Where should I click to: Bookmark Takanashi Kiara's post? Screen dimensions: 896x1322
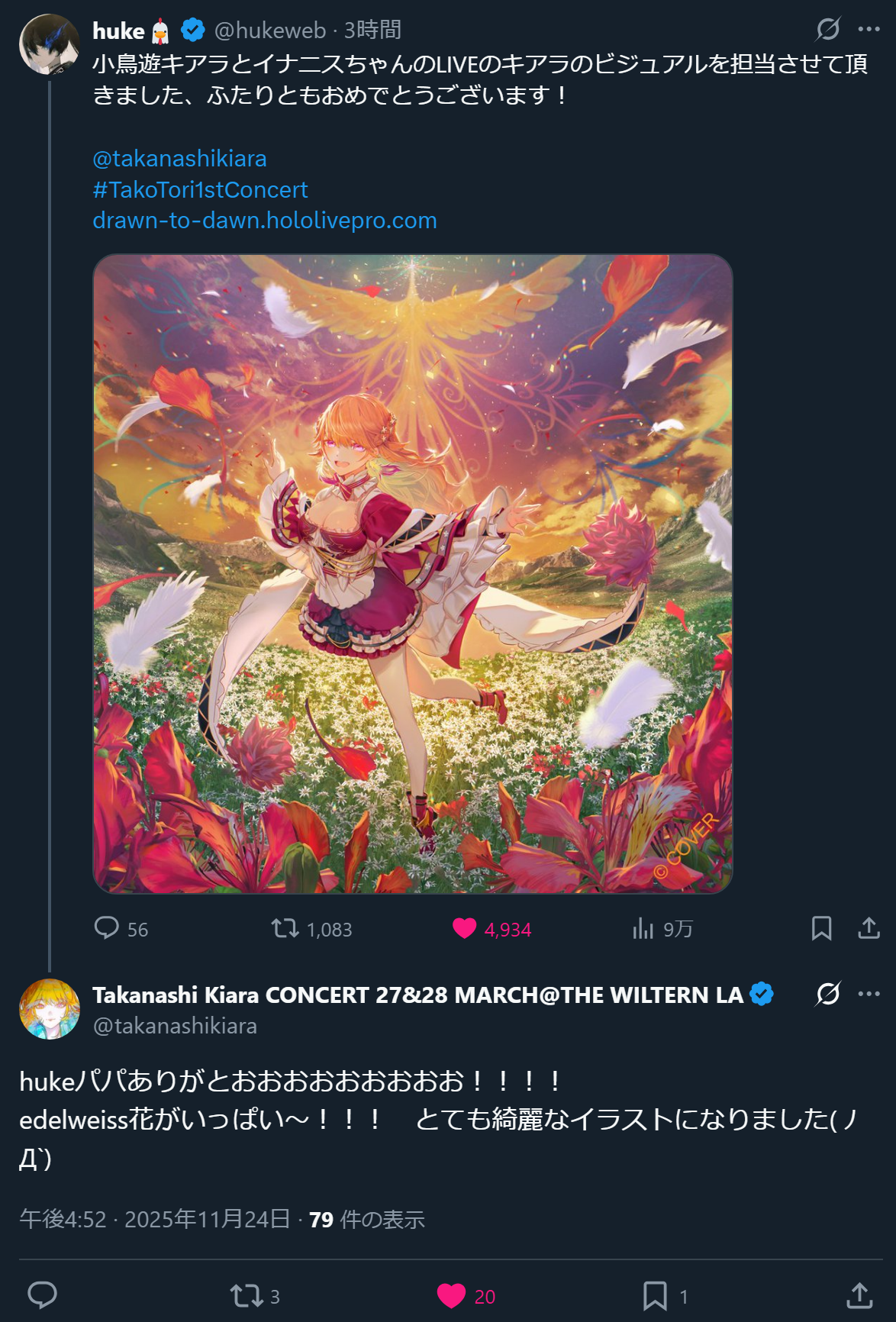[x=655, y=1295]
